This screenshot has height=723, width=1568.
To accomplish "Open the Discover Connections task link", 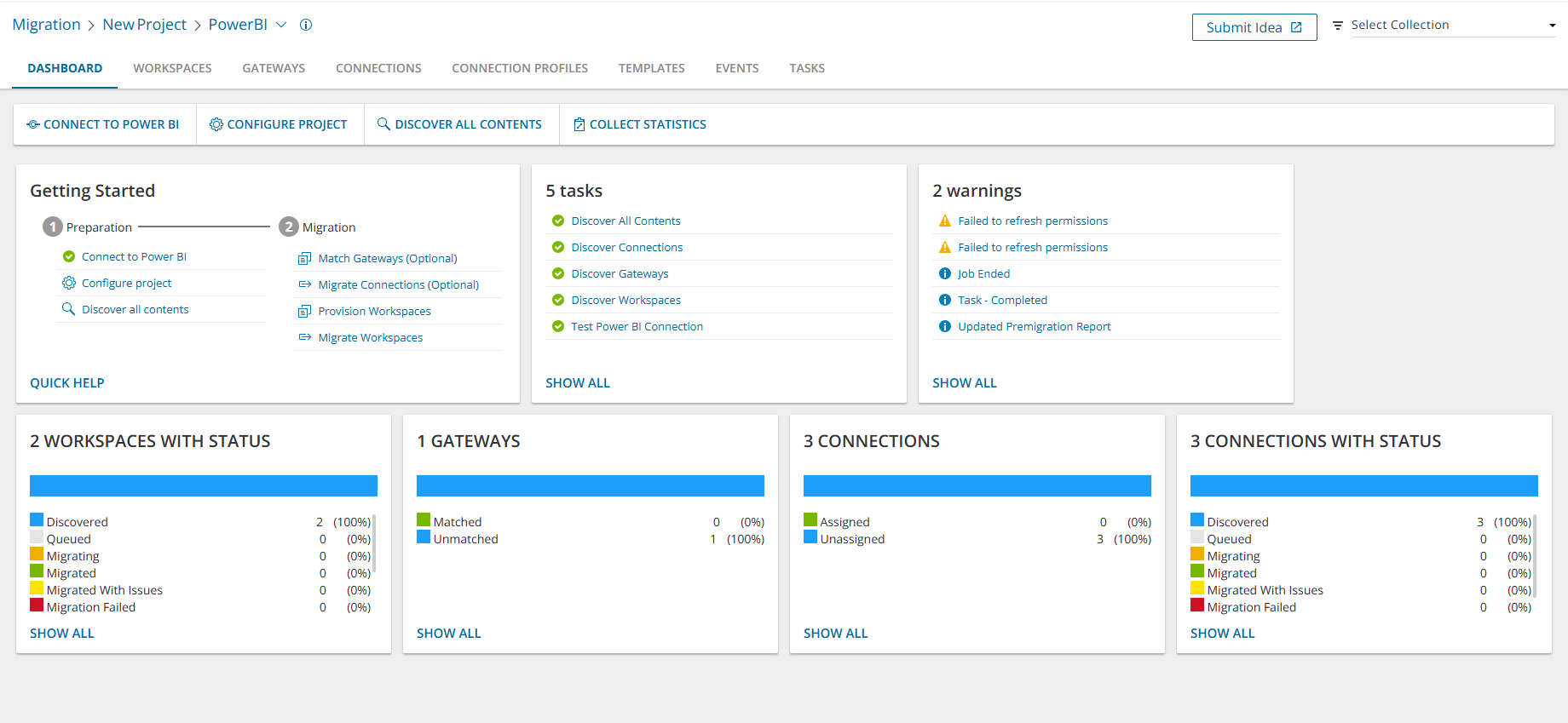I will coord(627,247).
